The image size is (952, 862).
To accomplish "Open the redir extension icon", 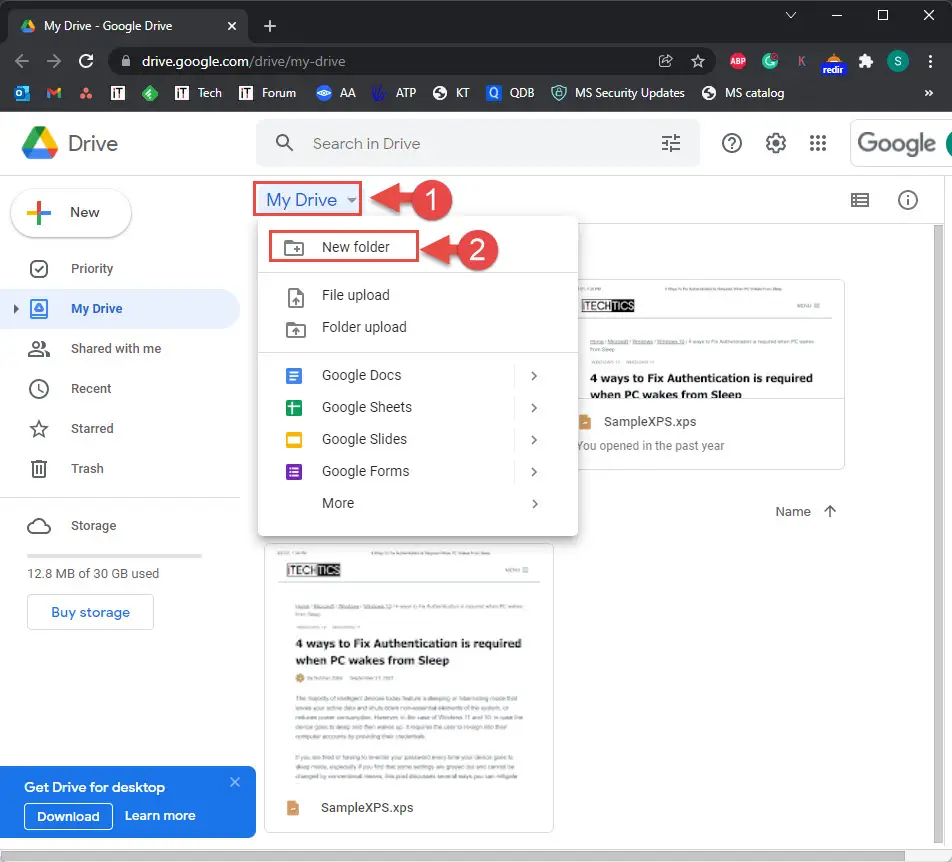I will tap(833, 63).
